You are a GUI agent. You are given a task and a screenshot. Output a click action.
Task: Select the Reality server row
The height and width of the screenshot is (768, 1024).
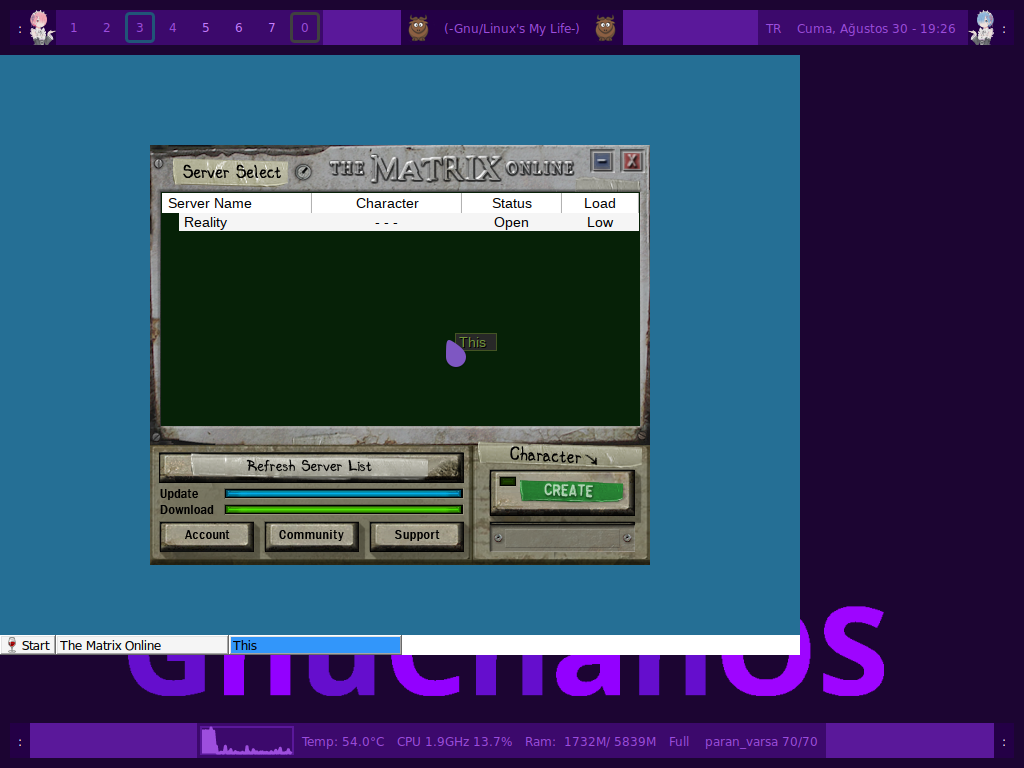pos(400,222)
